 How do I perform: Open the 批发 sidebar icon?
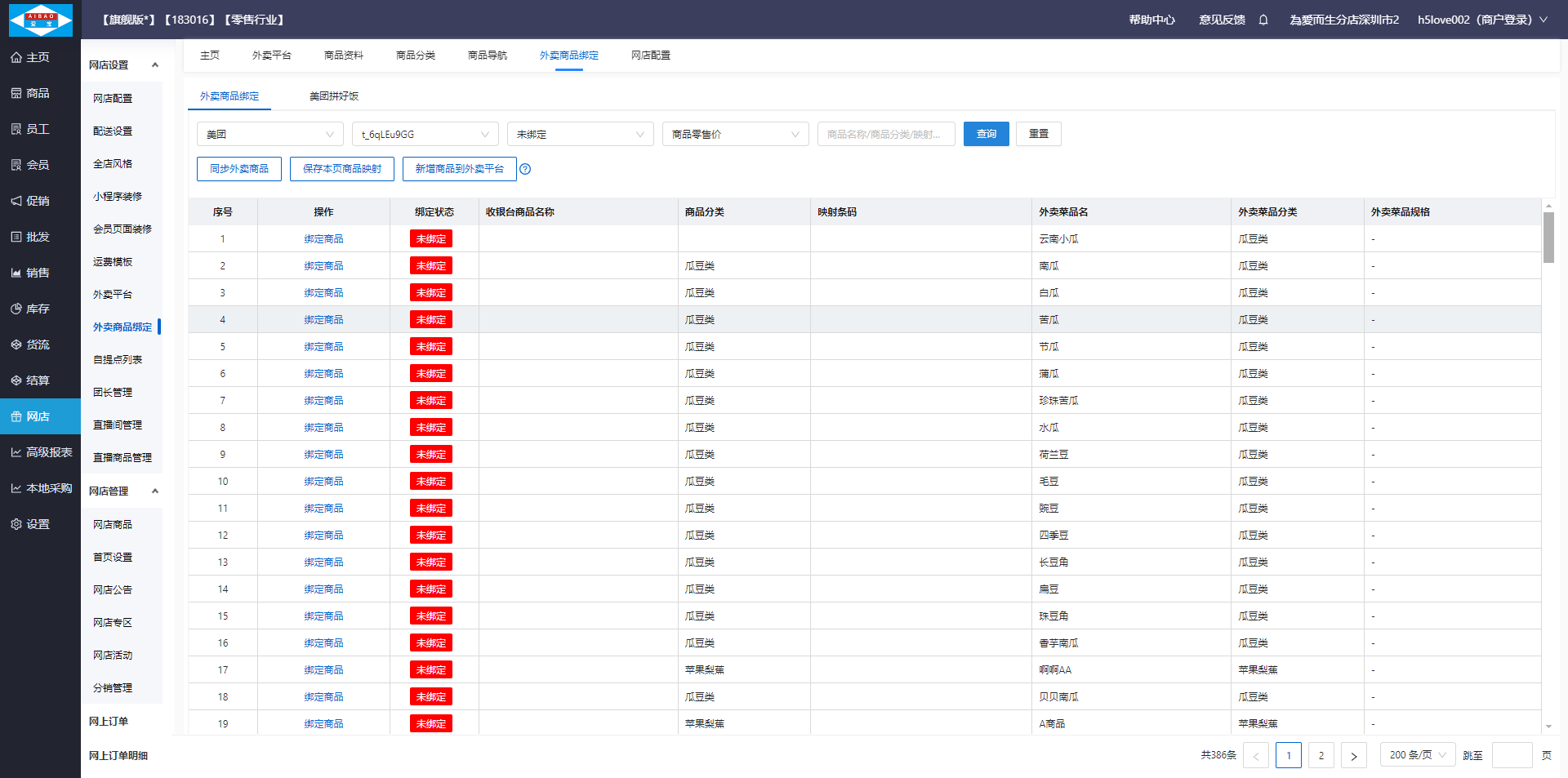16,237
